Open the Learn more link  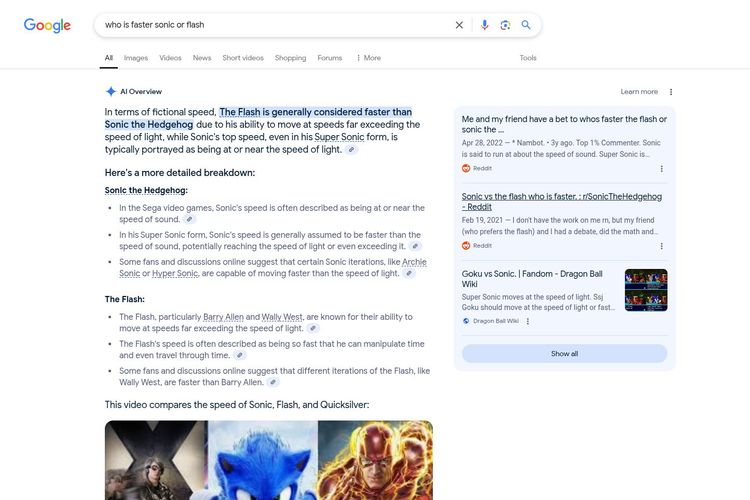coord(639,92)
